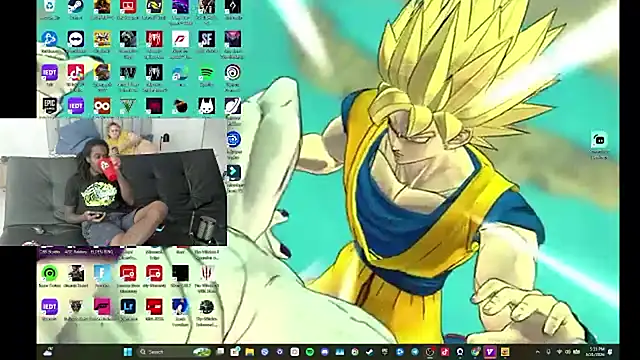
Task: Open the teal arrow desktop icon
Action: point(233,172)
